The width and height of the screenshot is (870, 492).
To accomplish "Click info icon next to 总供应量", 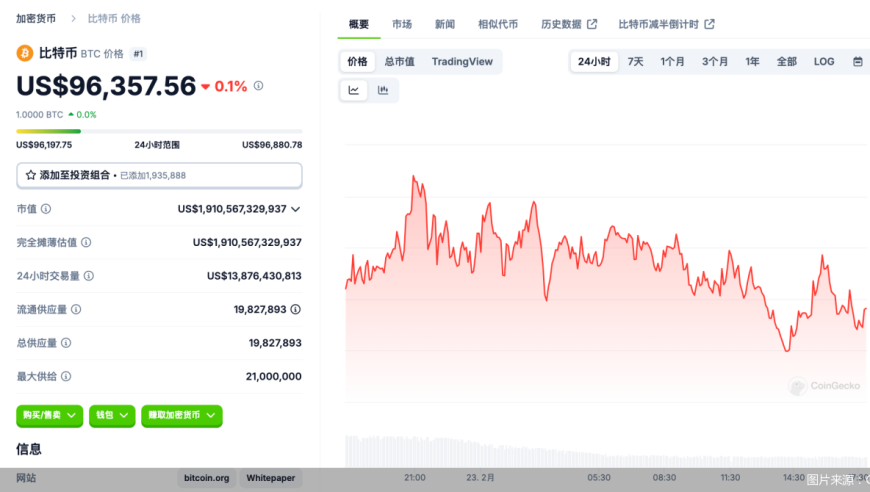I will (x=66, y=343).
